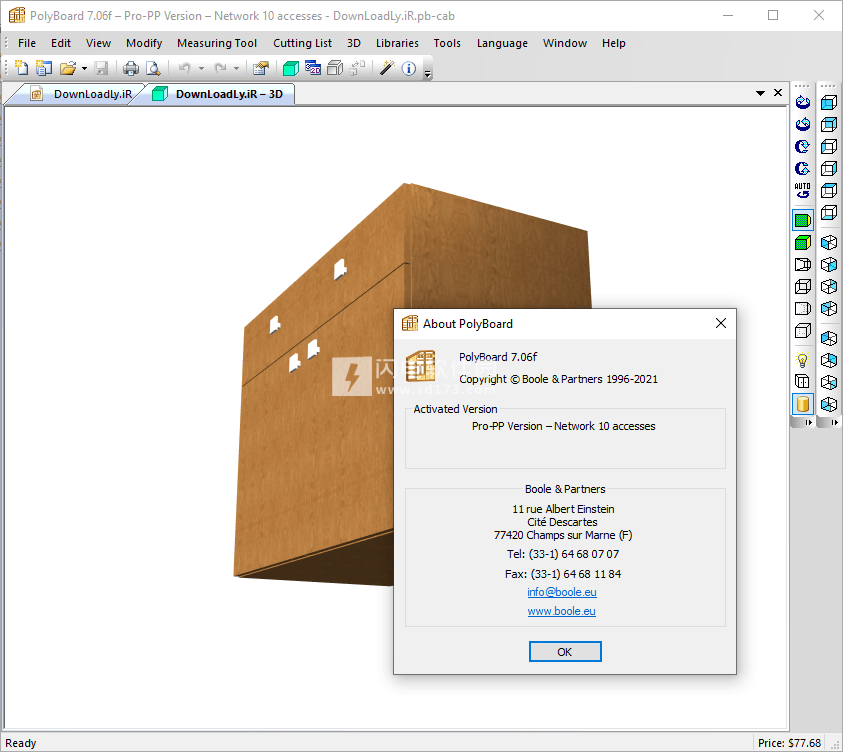
Task: Open the info@boole.eu email link
Action: click(x=562, y=592)
